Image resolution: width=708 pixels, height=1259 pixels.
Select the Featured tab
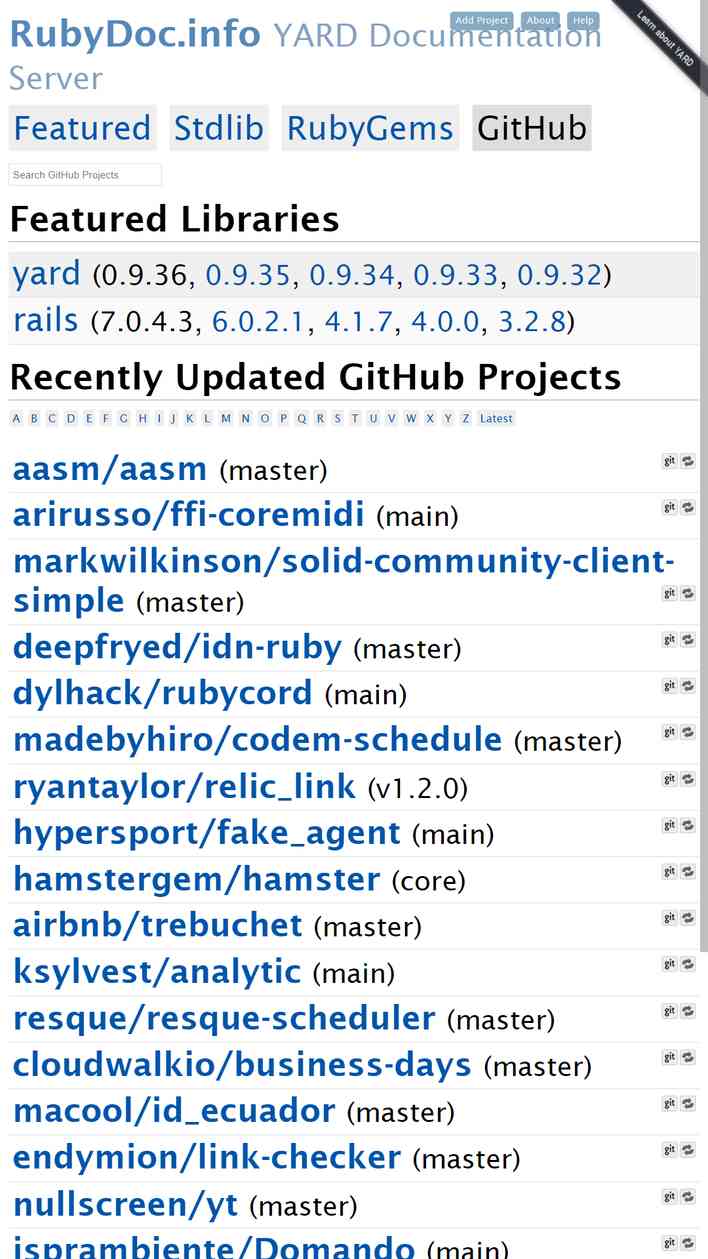(x=83, y=128)
